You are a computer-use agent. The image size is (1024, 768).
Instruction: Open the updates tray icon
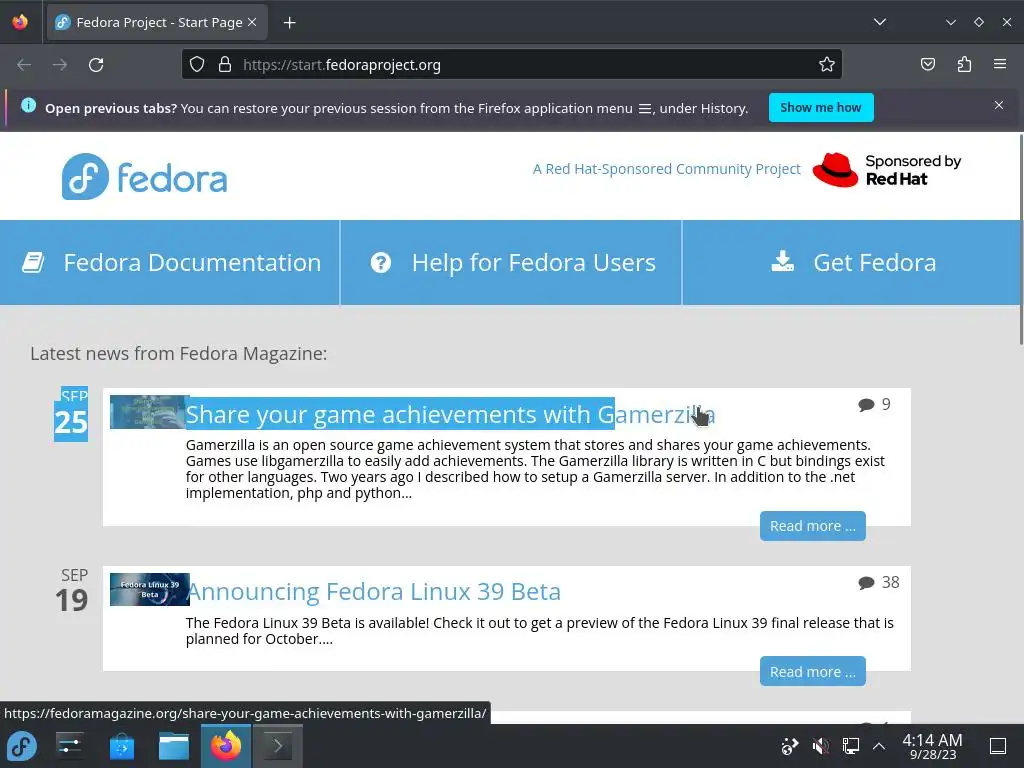tap(790, 746)
